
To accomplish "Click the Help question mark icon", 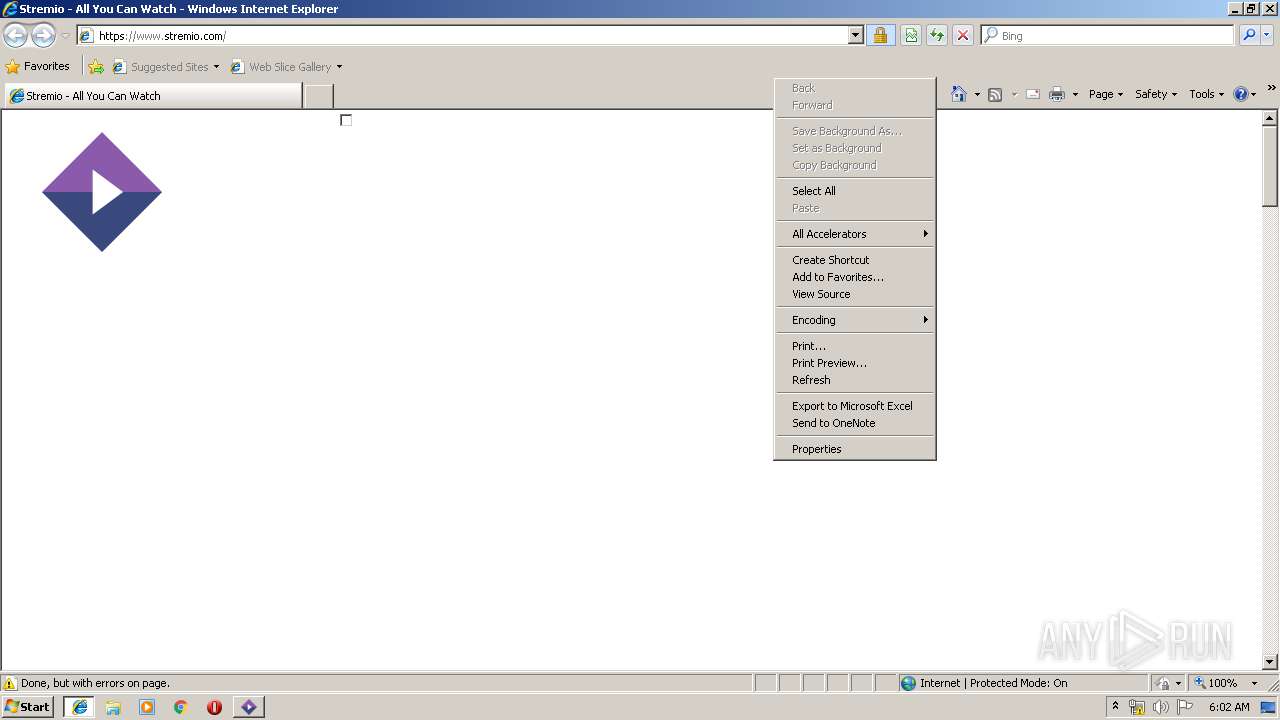I will point(1241,94).
